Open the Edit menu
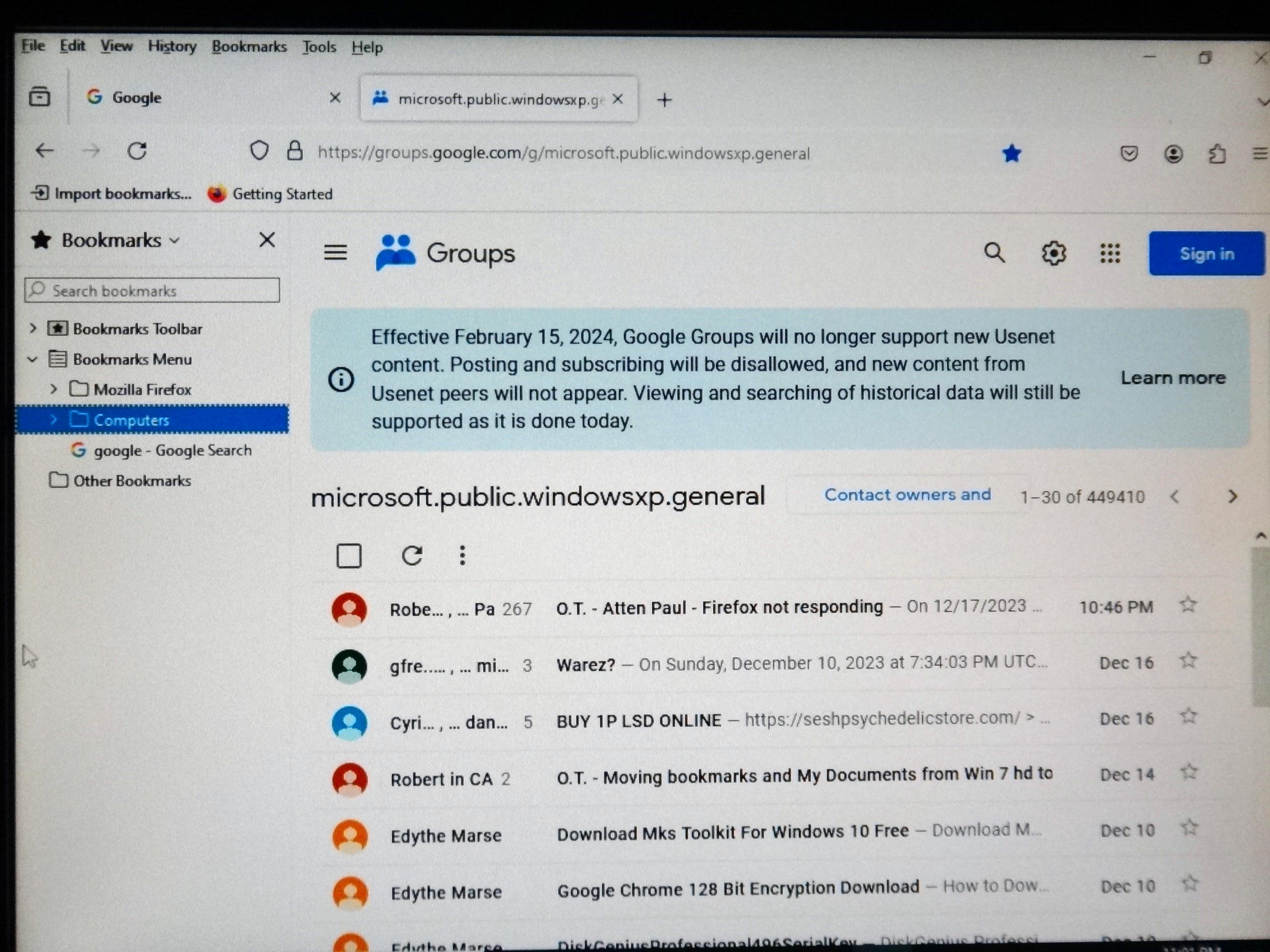Image resolution: width=1270 pixels, height=952 pixels. (73, 46)
